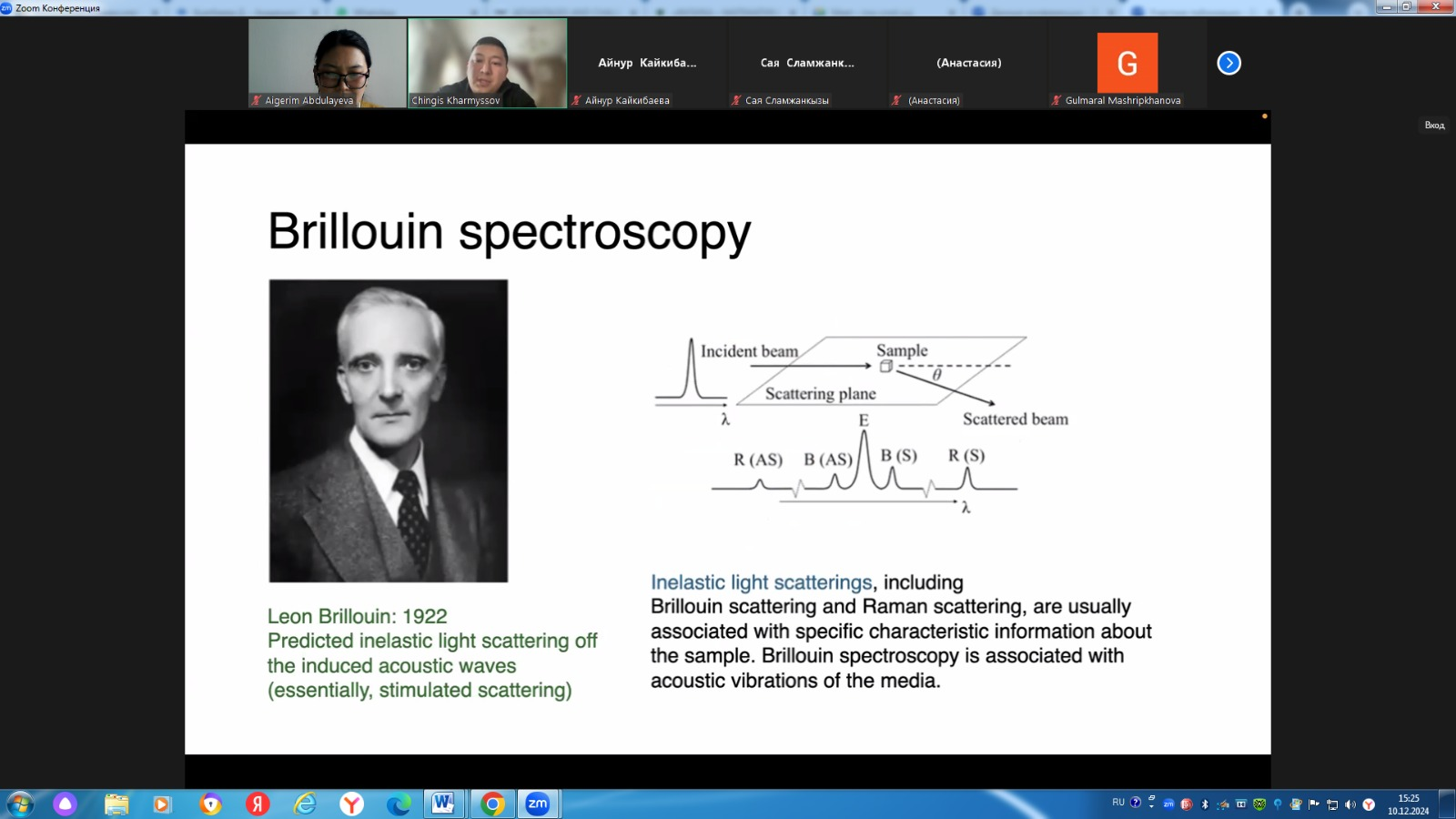Launch Microsoft Edge from the taskbar

pos(398,804)
